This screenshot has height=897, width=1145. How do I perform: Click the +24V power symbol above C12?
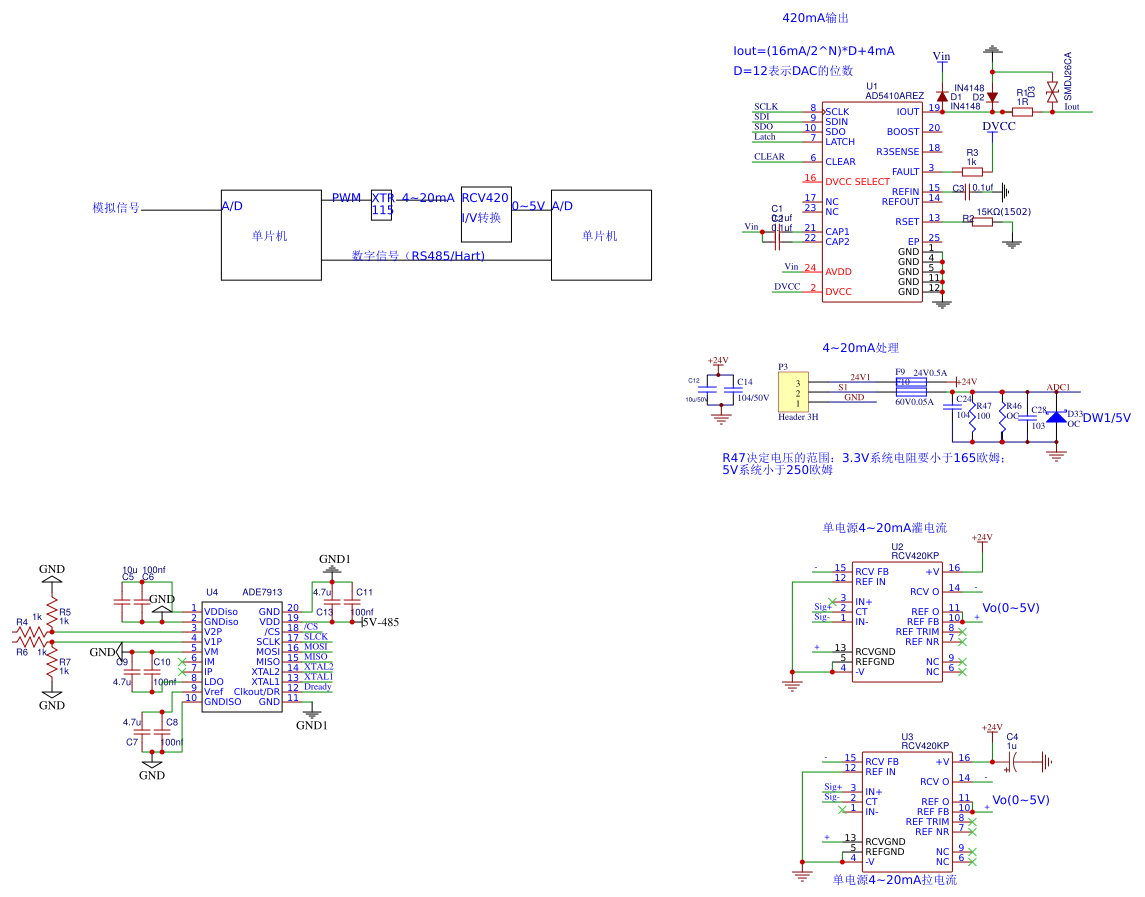tap(718, 361)
